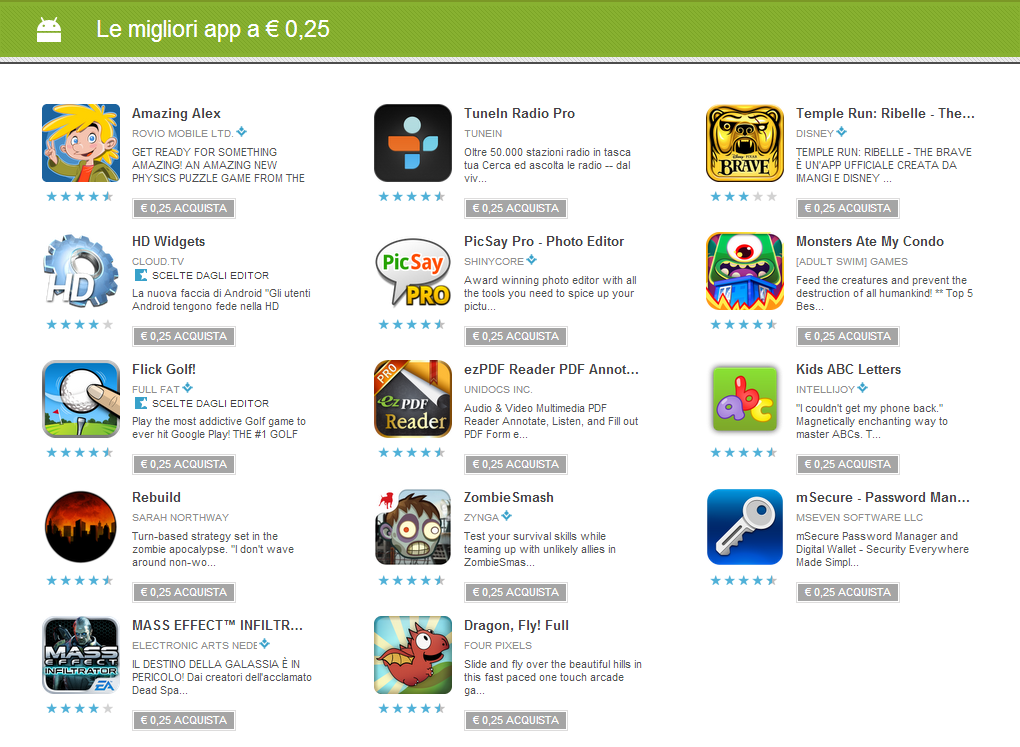Open the Amazing Alex app icon
1020x747 pixels.
81,143
